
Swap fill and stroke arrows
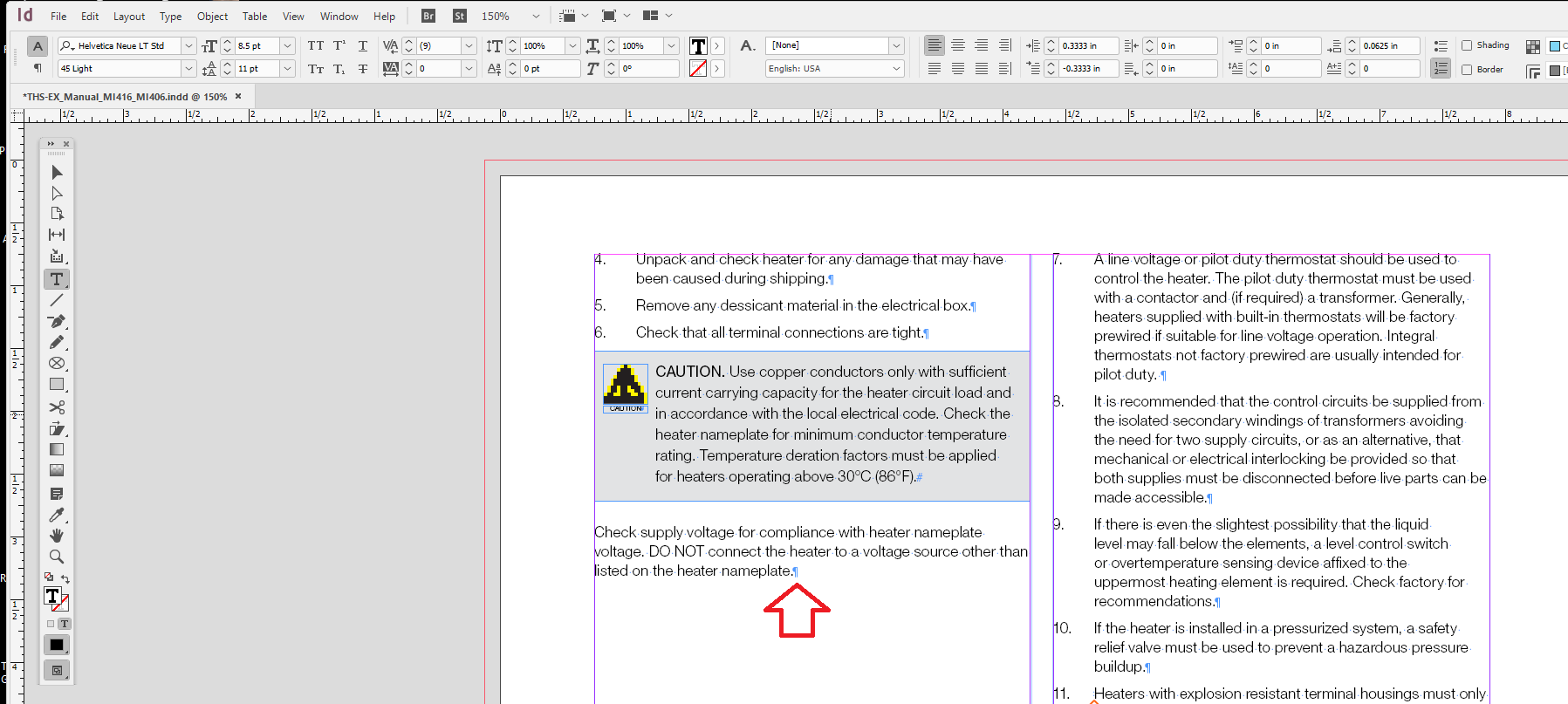pyautogui.click(x=65, y=579)
